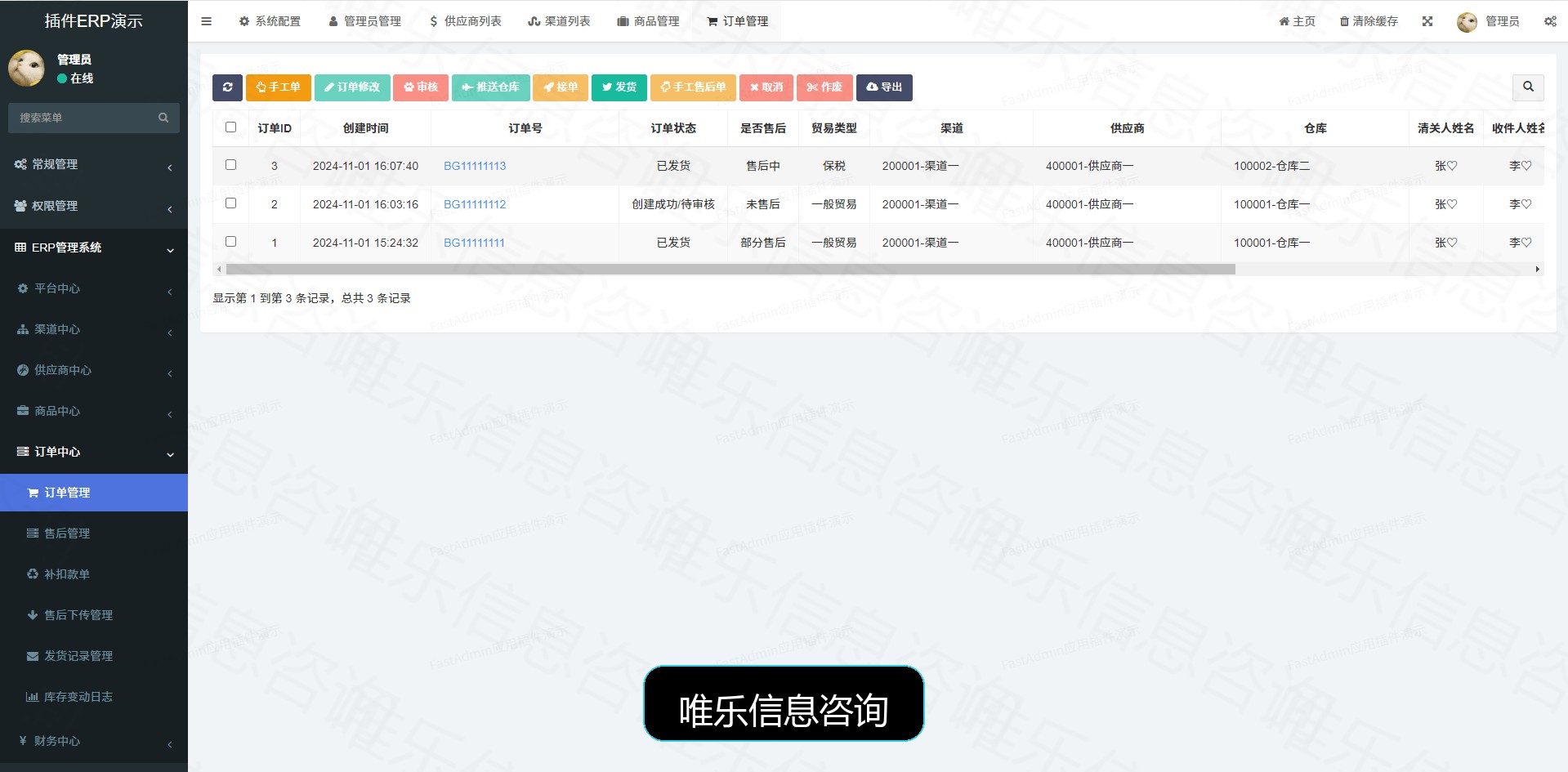Tick checkbox for order BG11111111

pos(230,242)
